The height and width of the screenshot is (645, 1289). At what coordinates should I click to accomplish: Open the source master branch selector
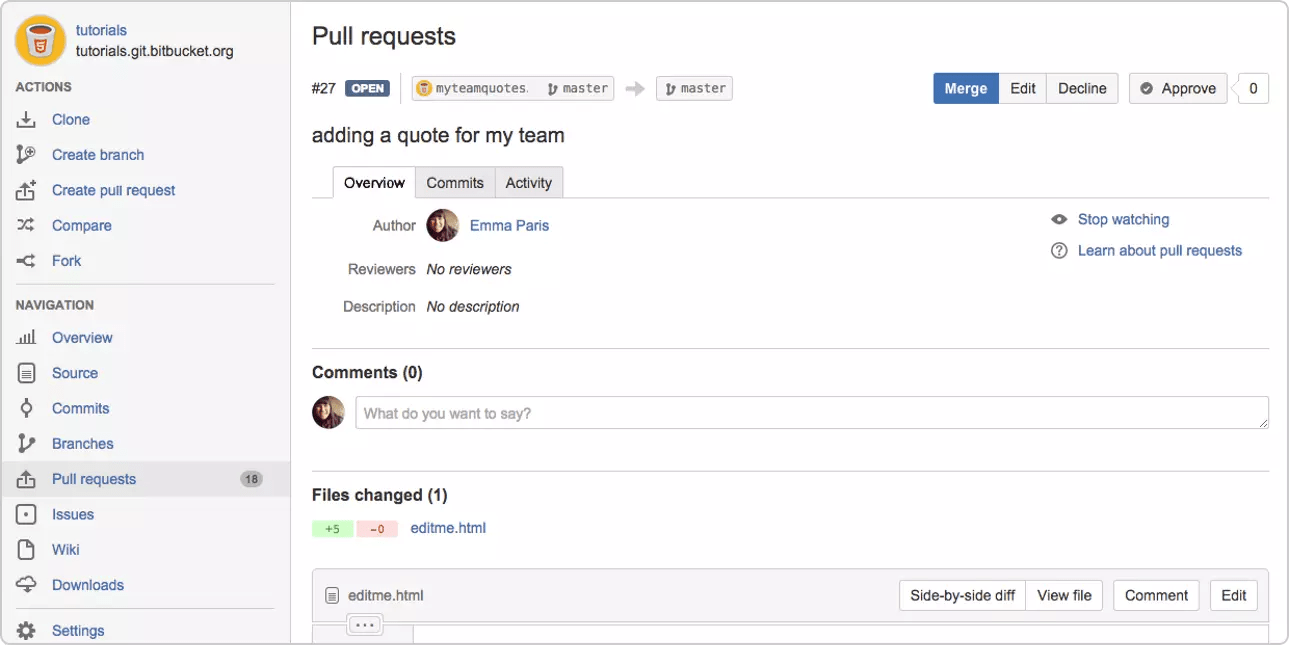pos(577,88)
